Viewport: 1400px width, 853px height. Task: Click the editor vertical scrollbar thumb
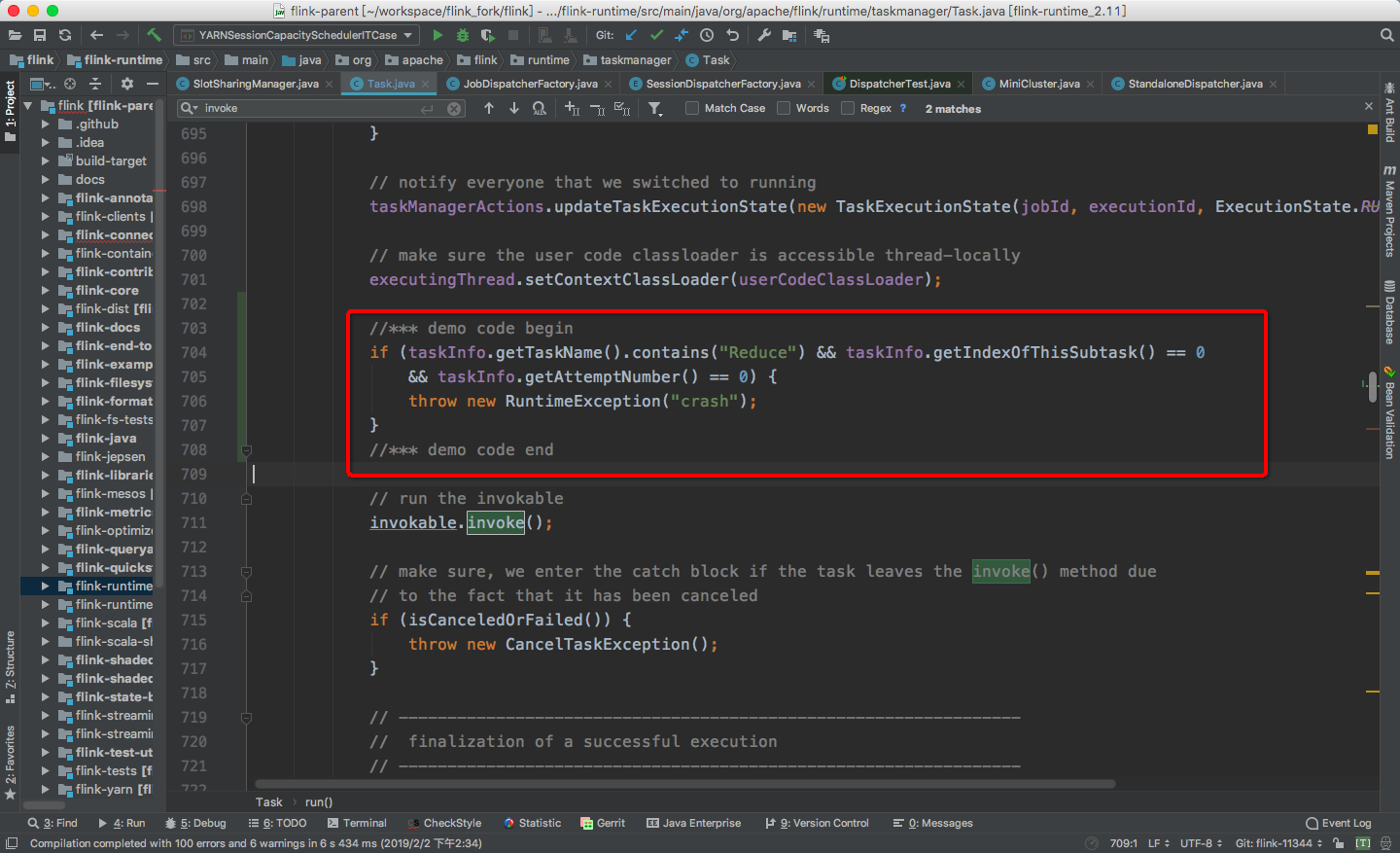1372,386
